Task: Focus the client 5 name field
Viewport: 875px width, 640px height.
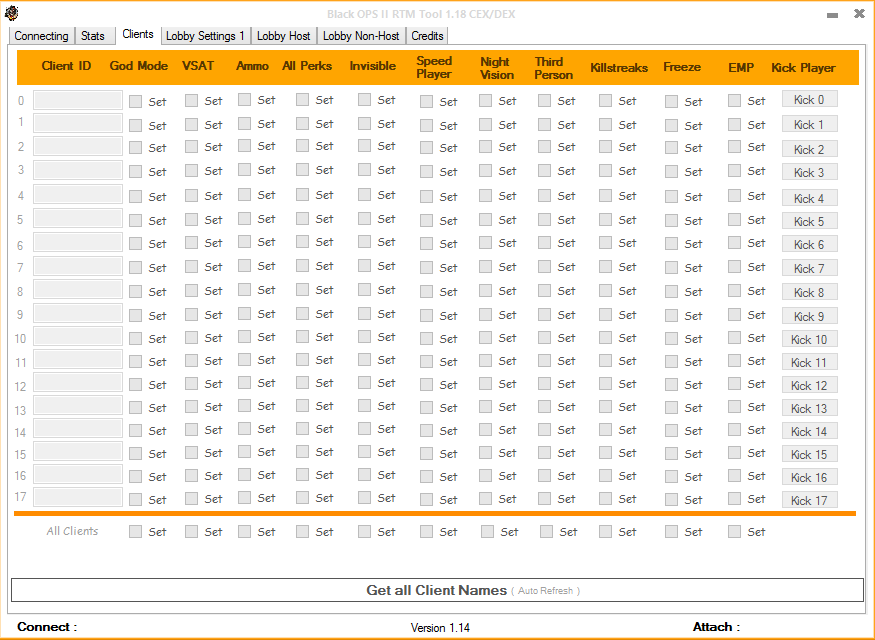Action: point(78,218)
